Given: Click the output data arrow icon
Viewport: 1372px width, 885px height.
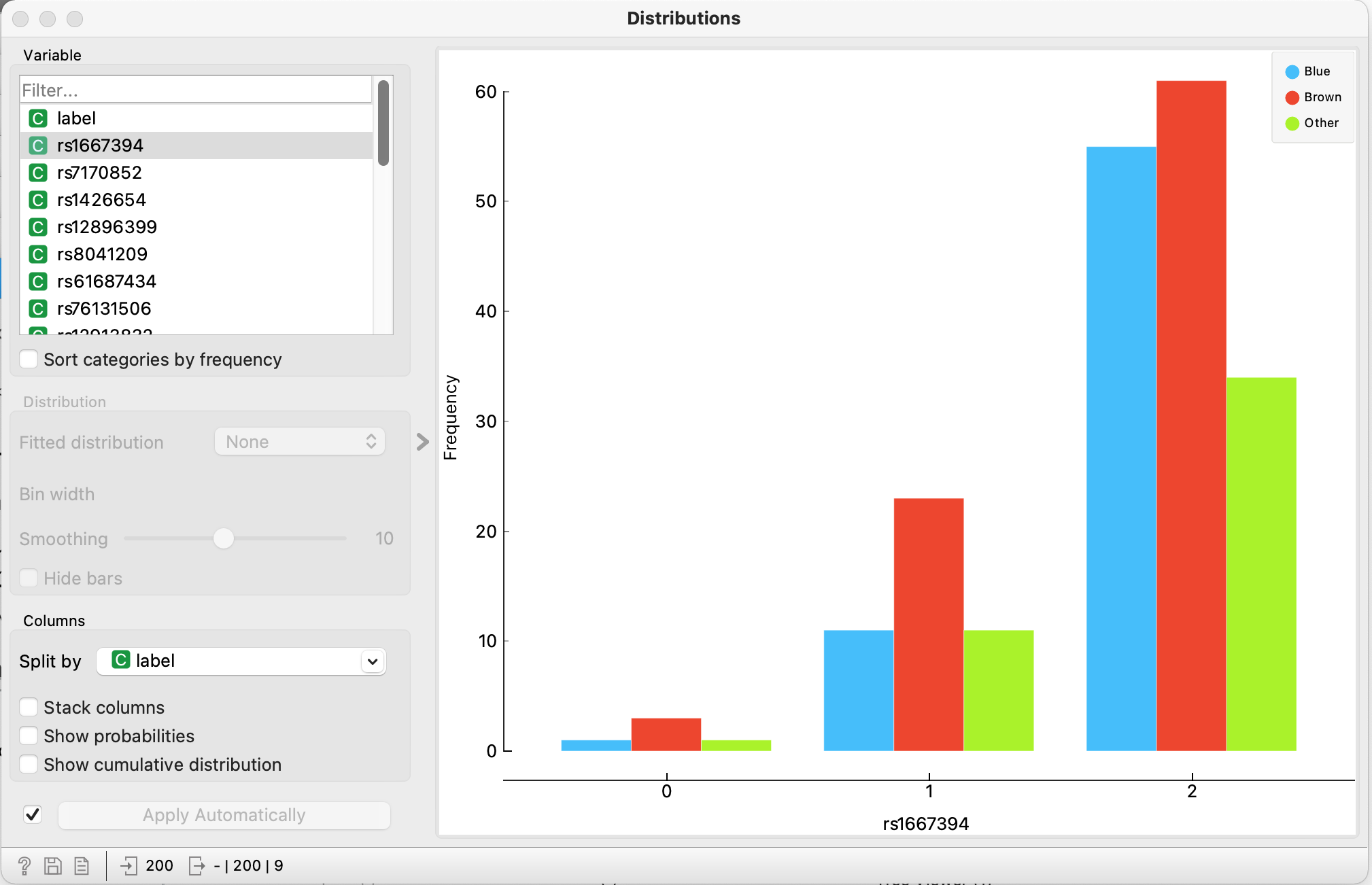Looking at the screenshot, I should [196, 865].
